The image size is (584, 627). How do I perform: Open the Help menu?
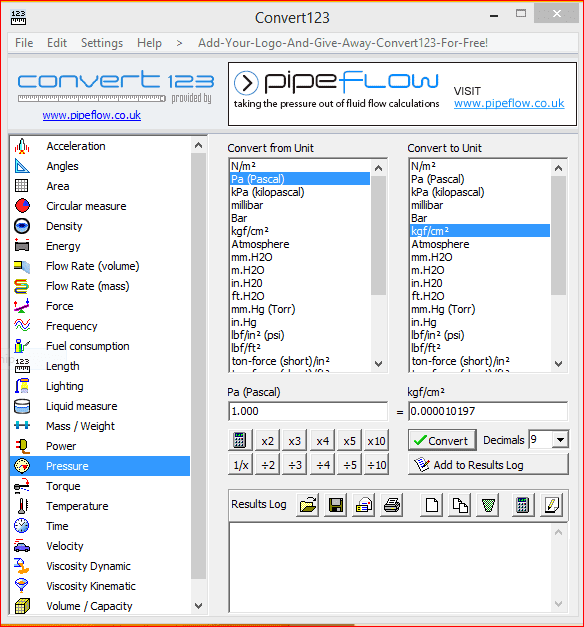[149, 43]
